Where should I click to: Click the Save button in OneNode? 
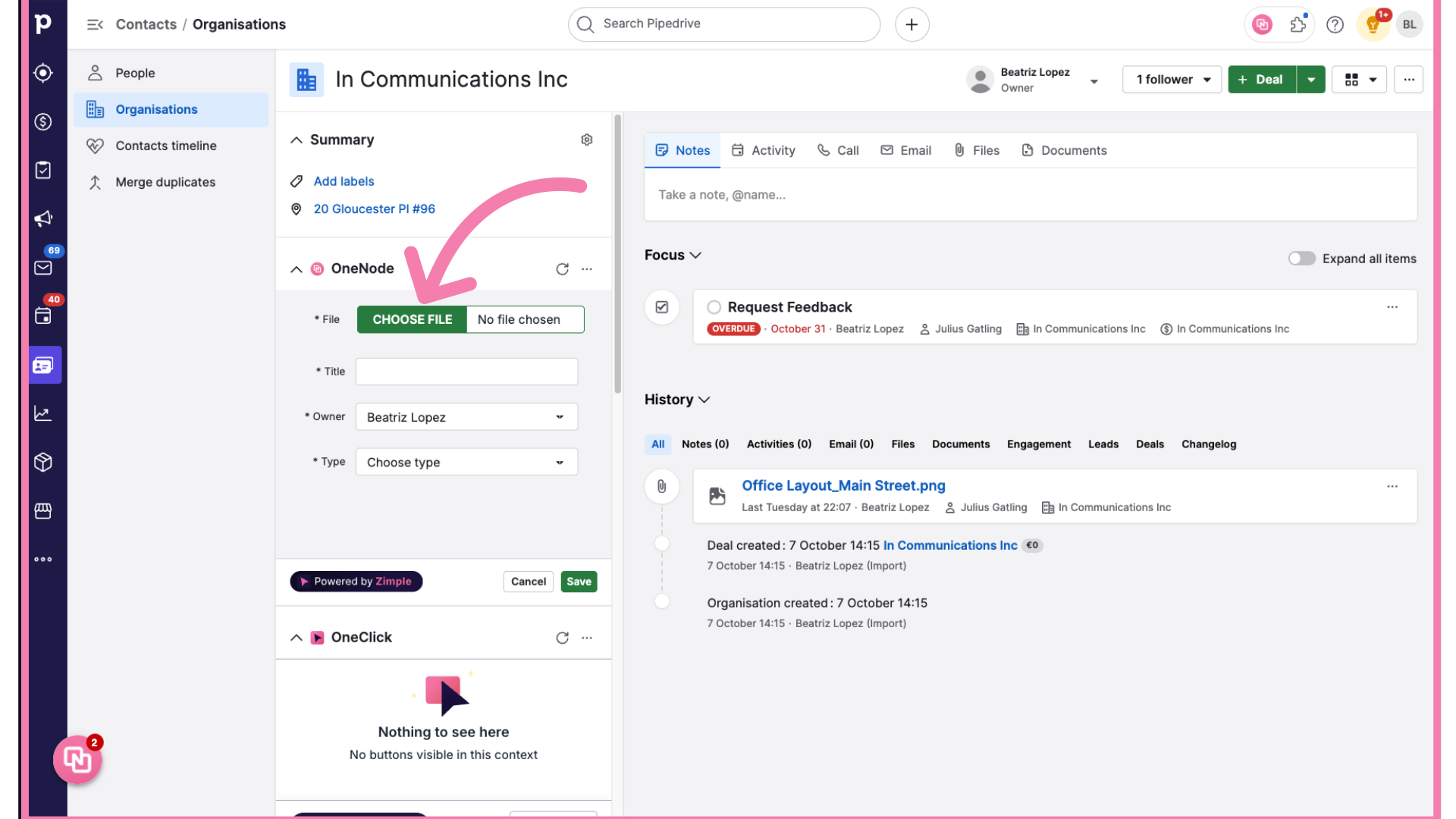pos(579,581)
